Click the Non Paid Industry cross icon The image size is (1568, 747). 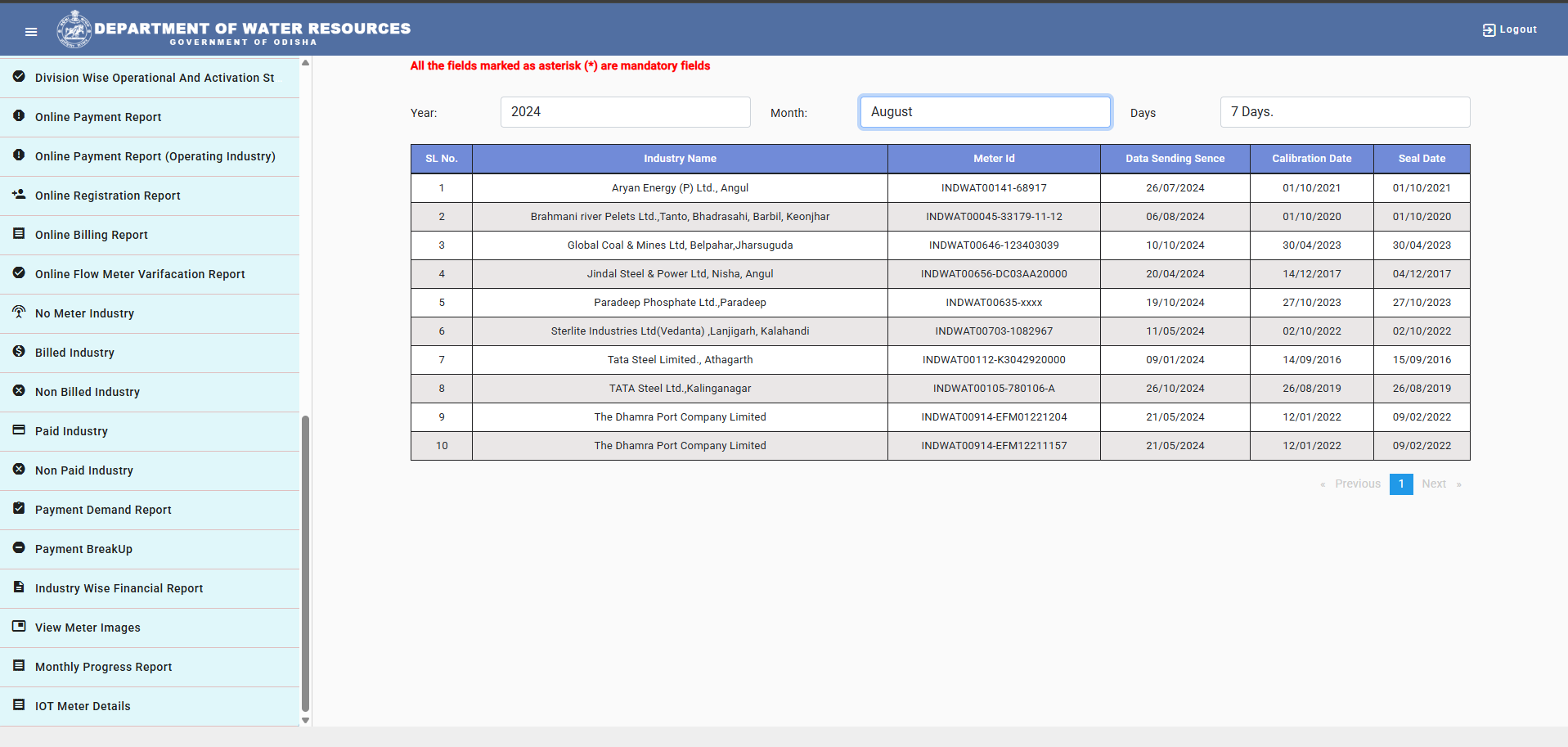[x=19, y=469]
